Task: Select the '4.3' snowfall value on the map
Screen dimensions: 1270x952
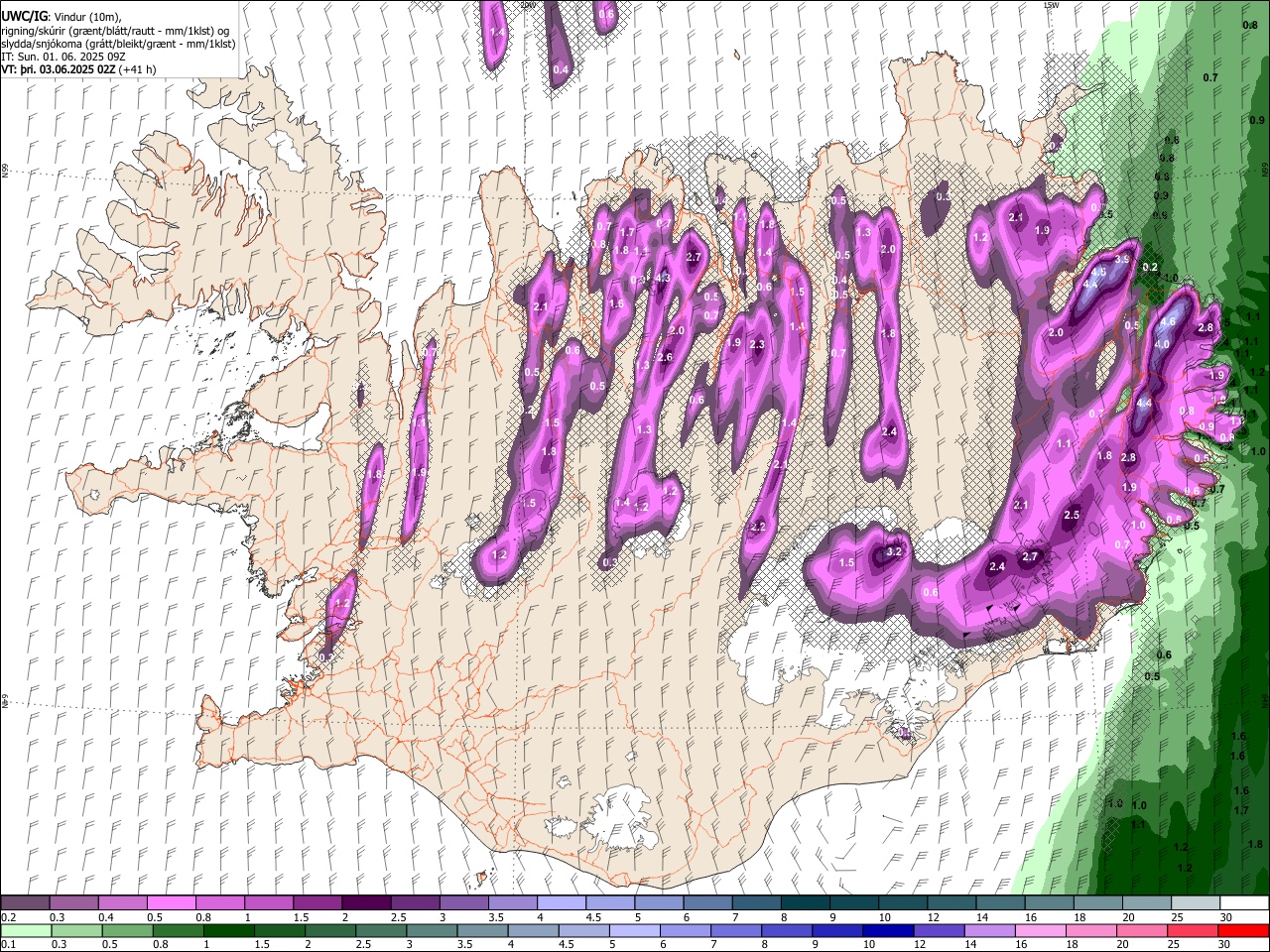Action: [x=663, y=278]
